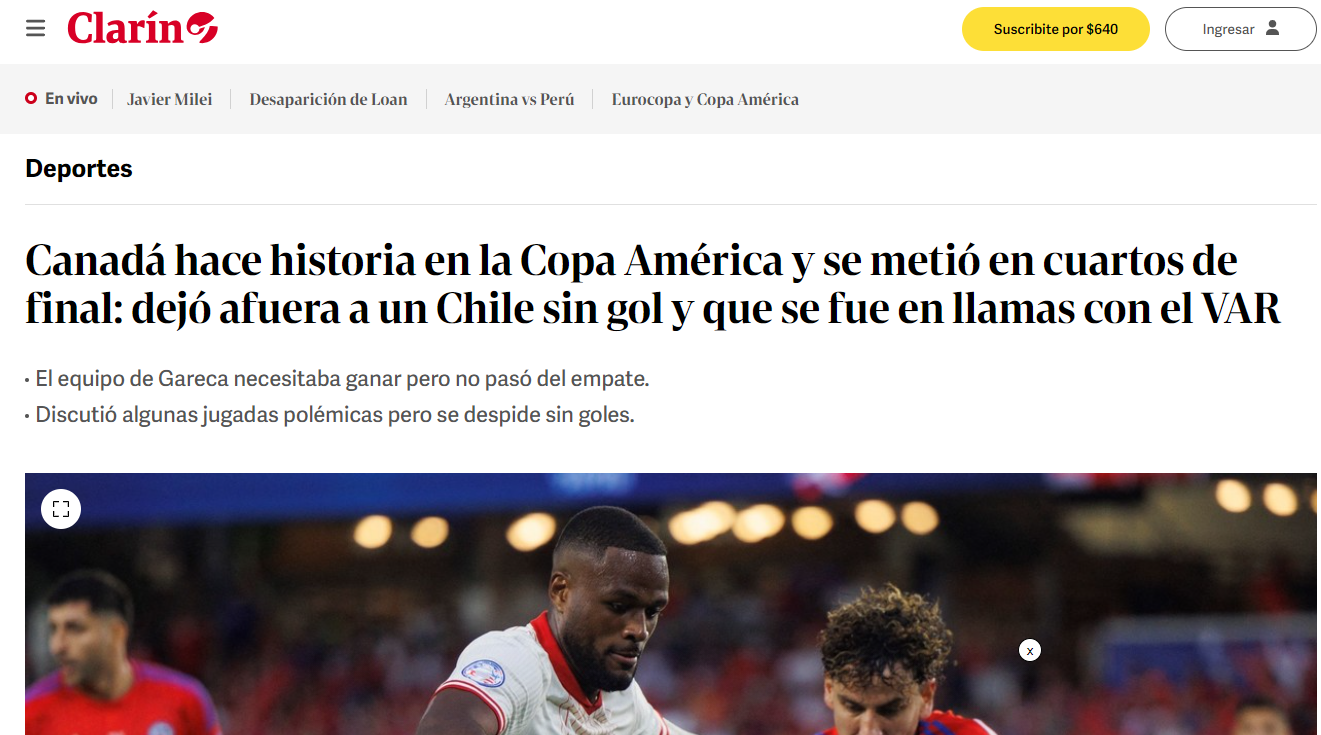The image size is (1321, 735).
Task: Sign in with the Ingresar button
Action: 1240,29
